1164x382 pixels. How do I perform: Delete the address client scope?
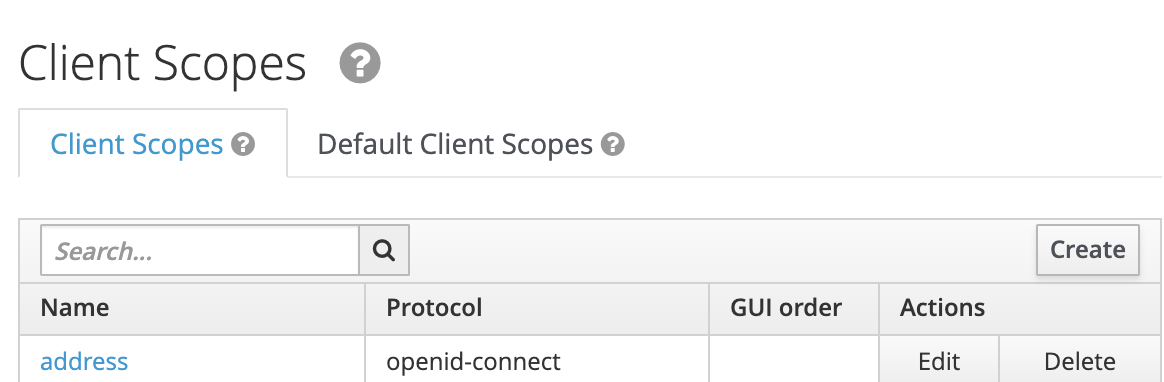click(x=1079, y=361)
